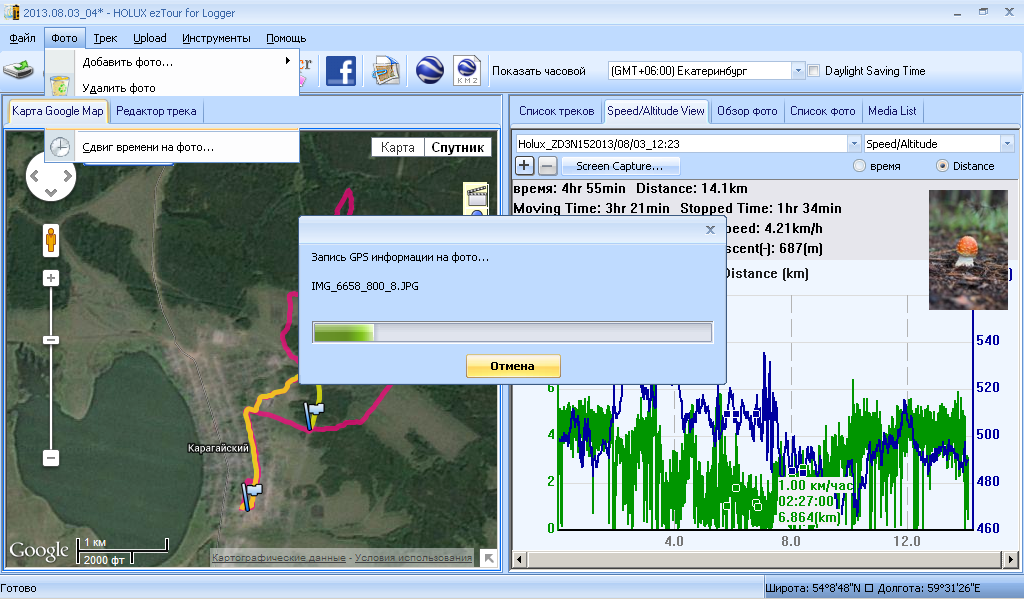Screen dimensions: 1024x600
Task: Open the Holux track selection dropdown
Action: 854,144
